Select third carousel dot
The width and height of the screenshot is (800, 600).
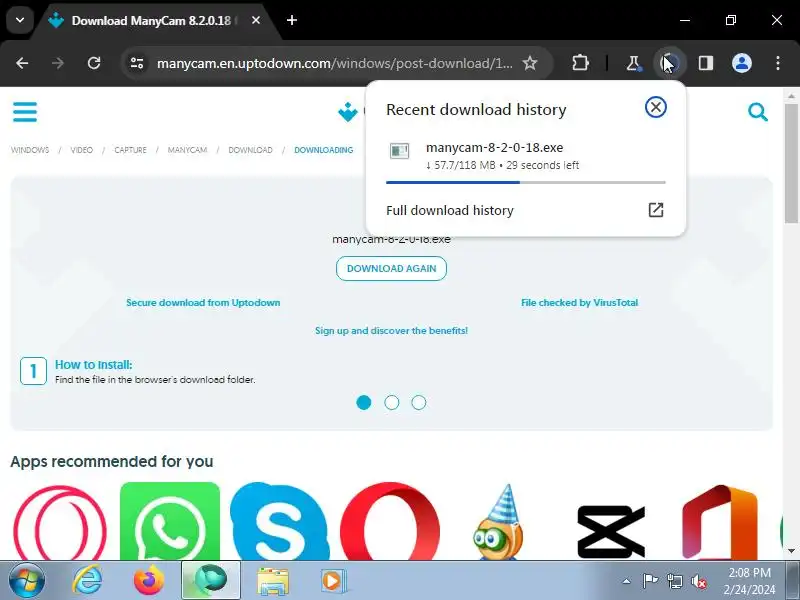tap(419, 403)
